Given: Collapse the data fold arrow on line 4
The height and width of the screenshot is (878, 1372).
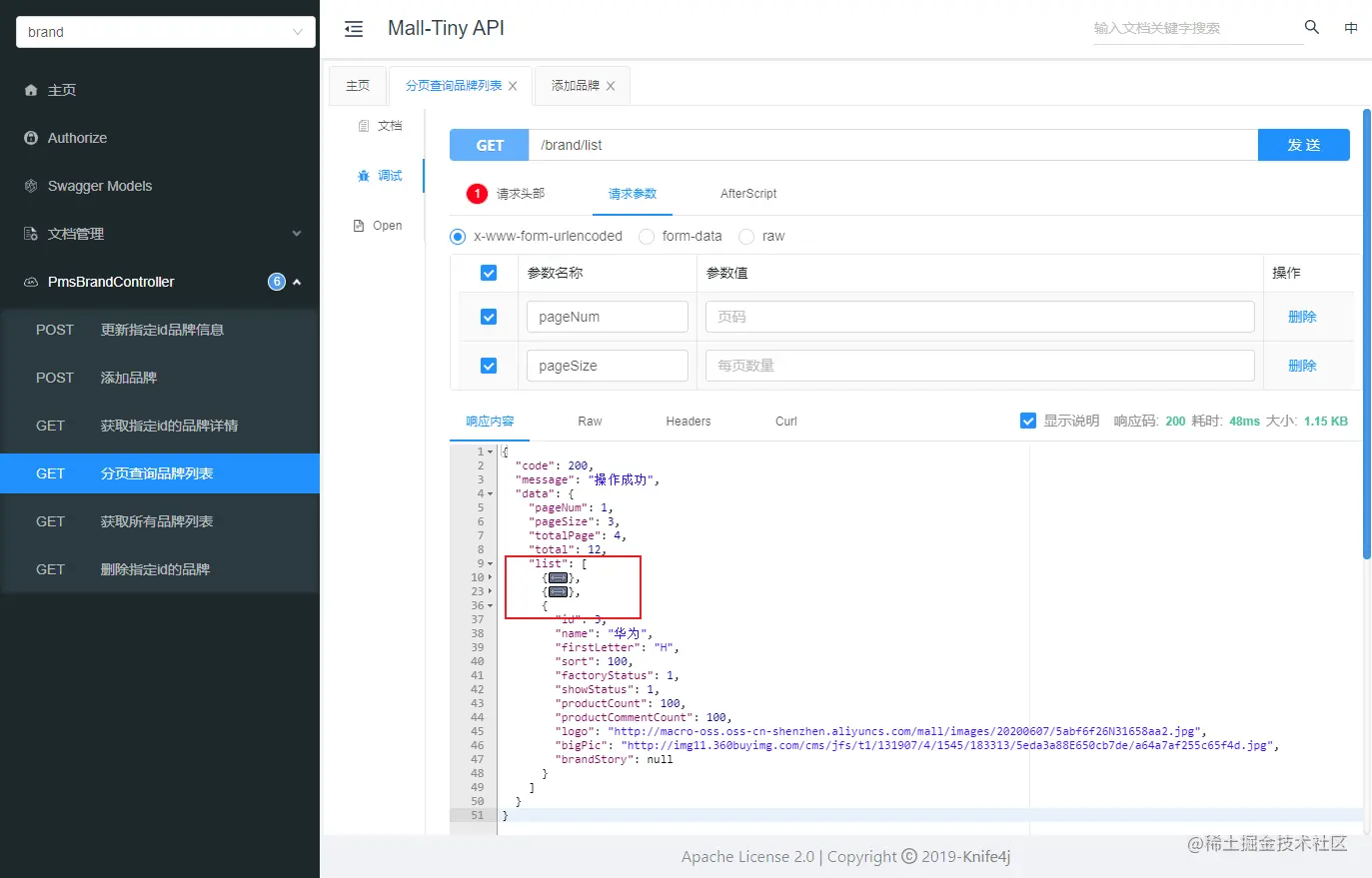Looking at the screenshot, I should pos(490,494).
